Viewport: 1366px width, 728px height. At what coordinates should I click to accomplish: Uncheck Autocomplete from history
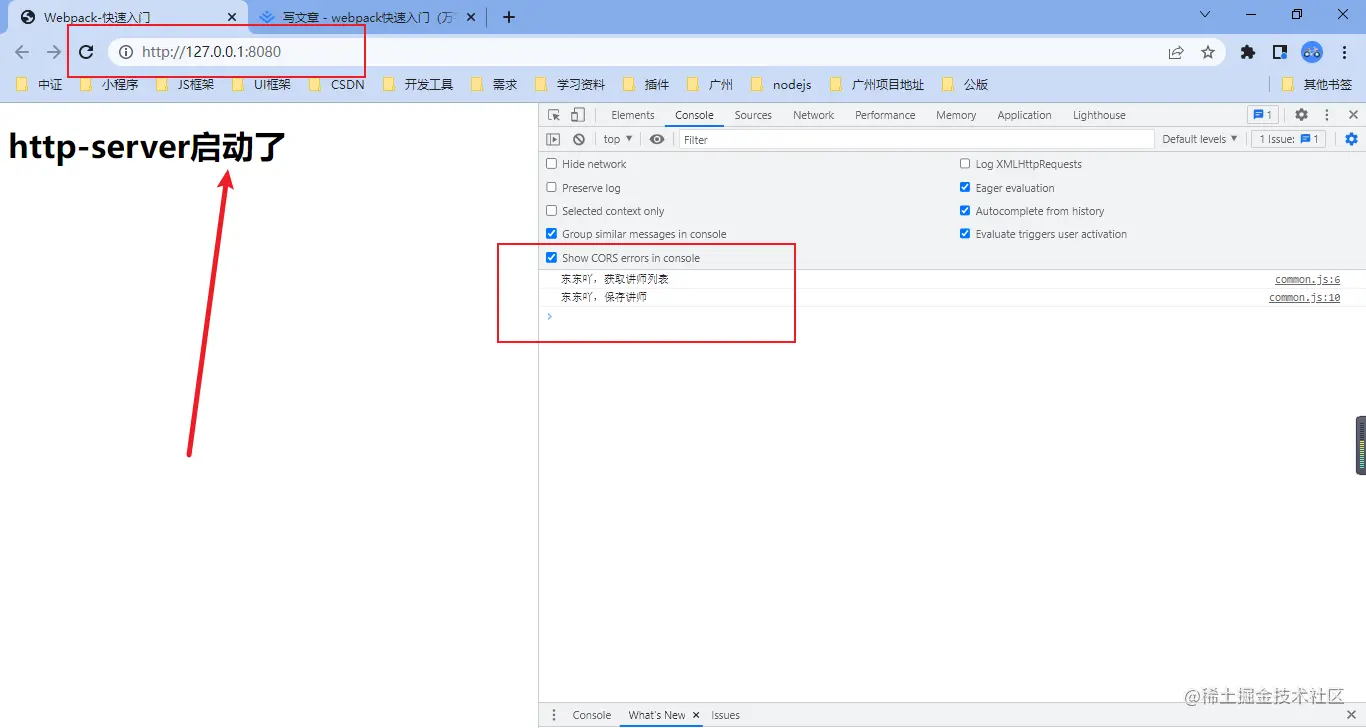point(965,211)
